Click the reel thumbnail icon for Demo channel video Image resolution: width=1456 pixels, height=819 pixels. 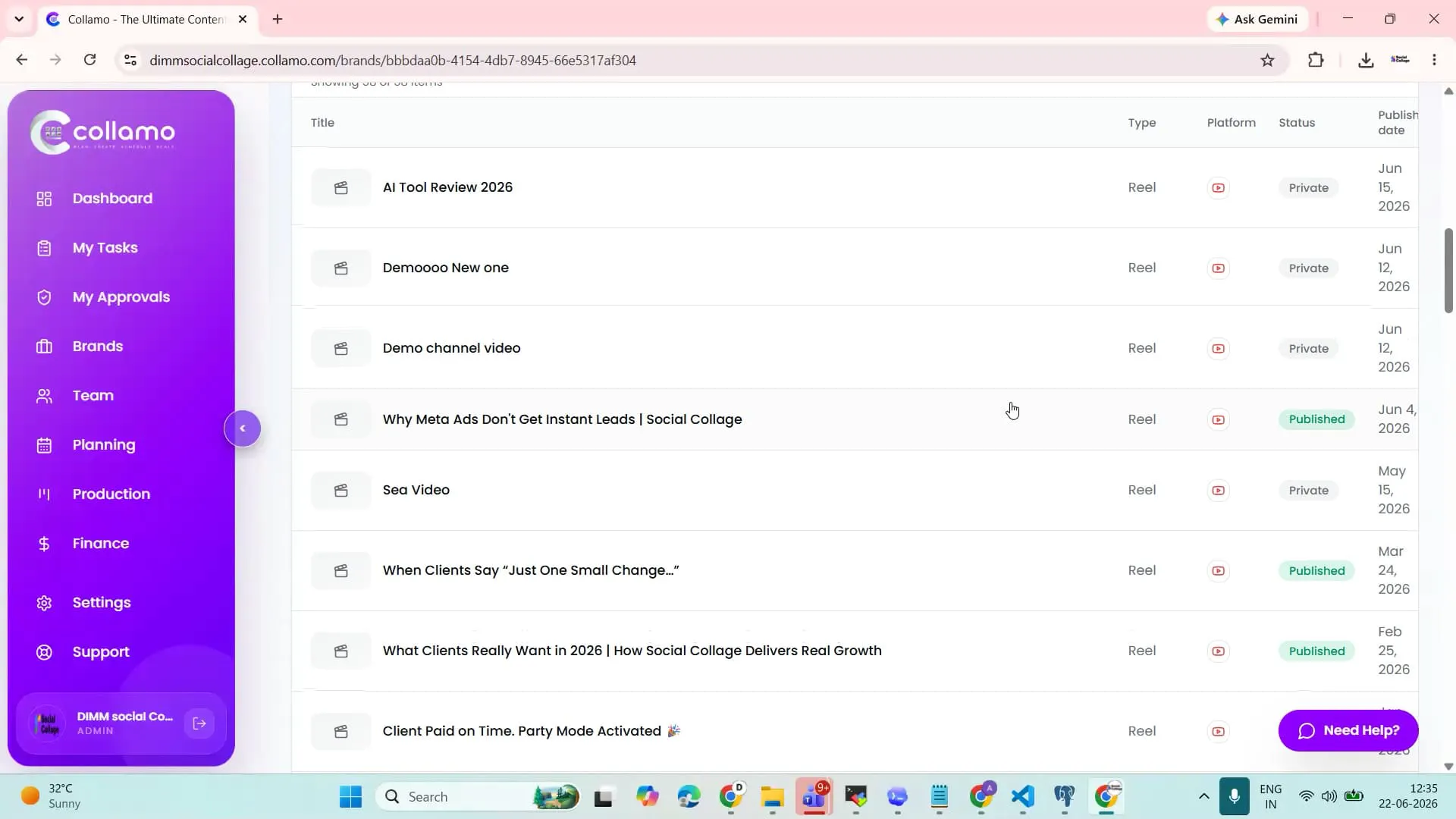pyautogui.click(x=341, y=348)
